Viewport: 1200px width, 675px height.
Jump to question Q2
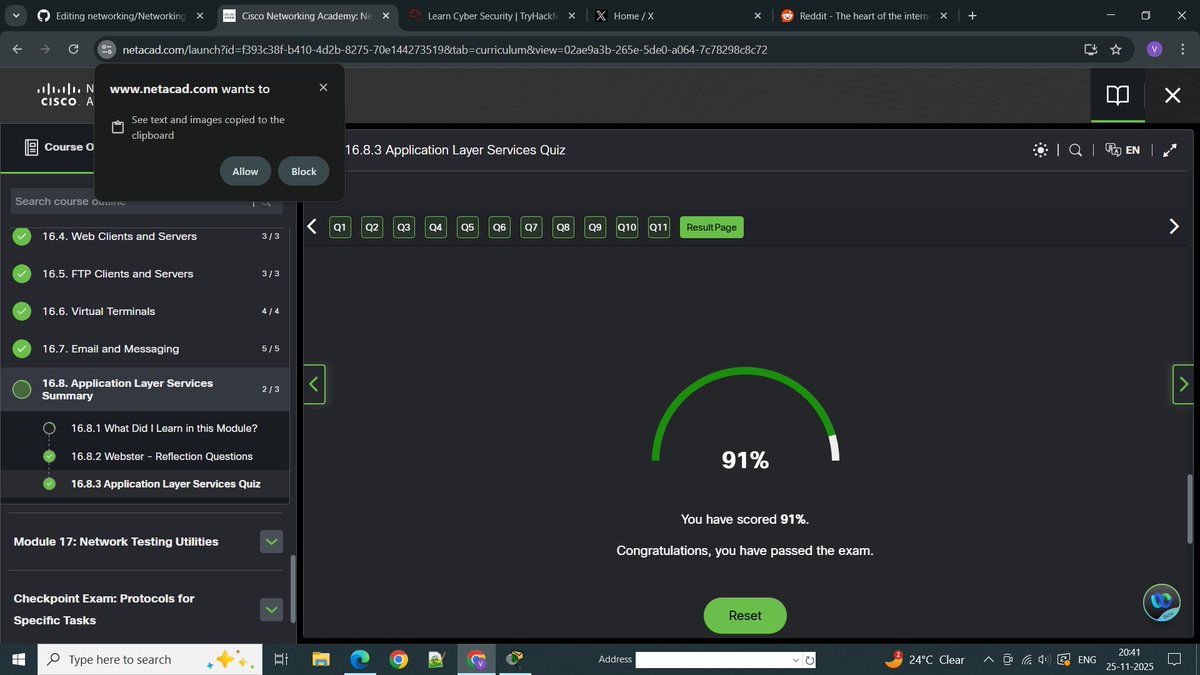(372, 227)
